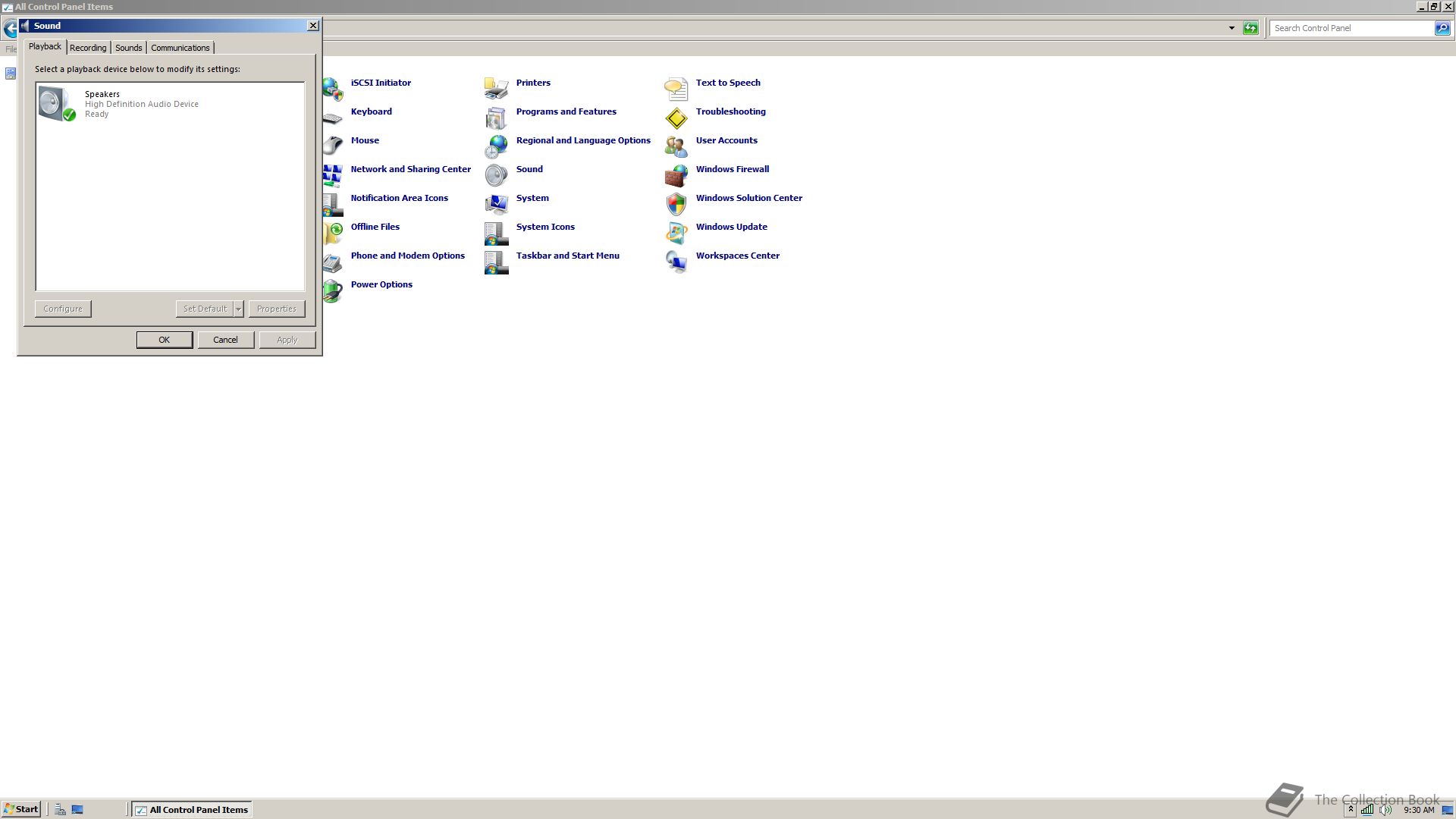Click the Windows Firewall brick wall icon
The image size is (1456, 819).
pos(676,175)
